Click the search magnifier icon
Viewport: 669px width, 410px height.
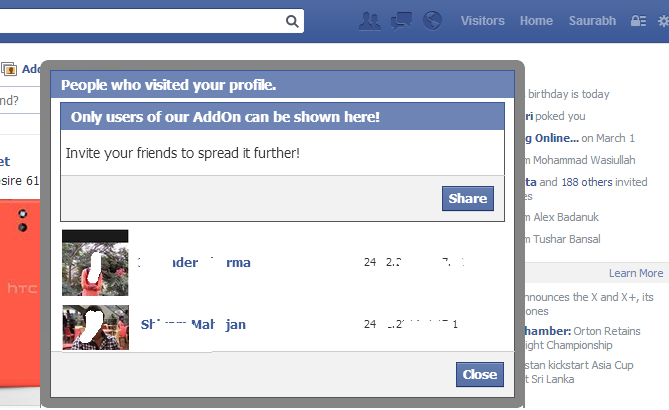[292, 21]
